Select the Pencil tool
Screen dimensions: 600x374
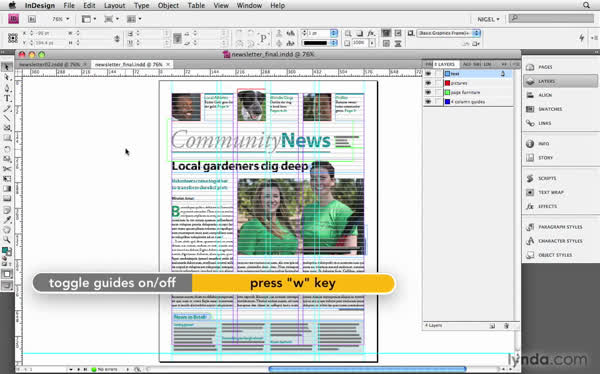click(7, 108)
